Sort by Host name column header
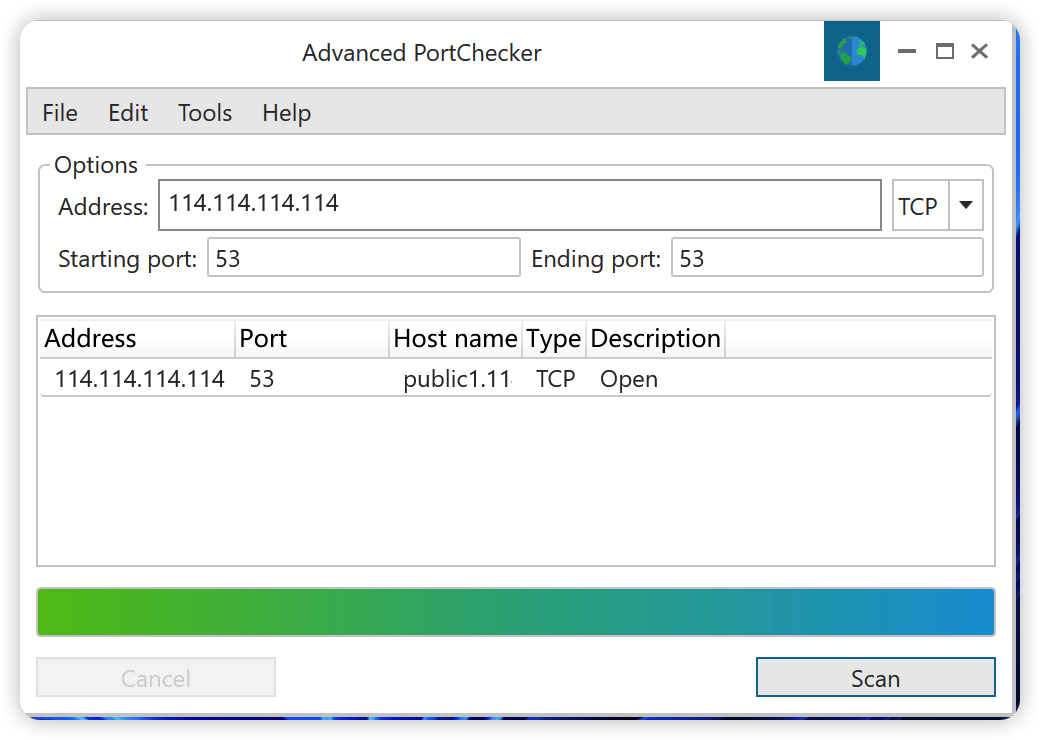Screen dimensions: 1040x740 456,339
